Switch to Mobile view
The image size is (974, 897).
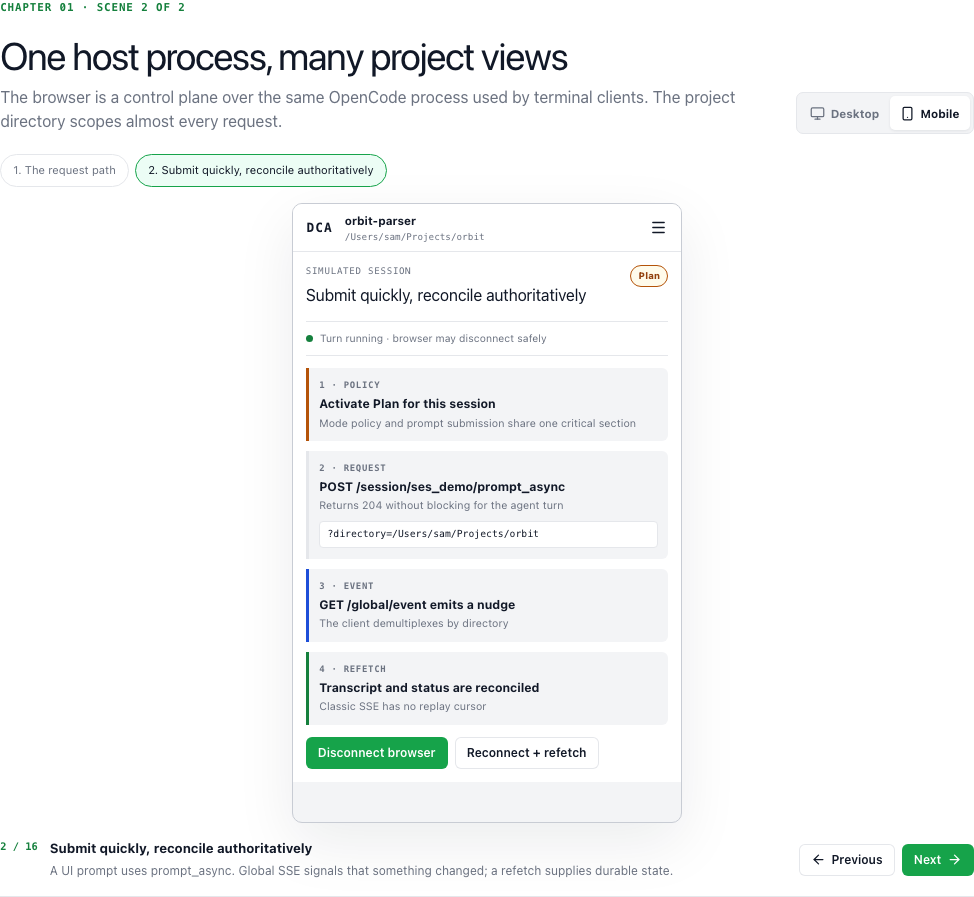[x=930, y=114]
